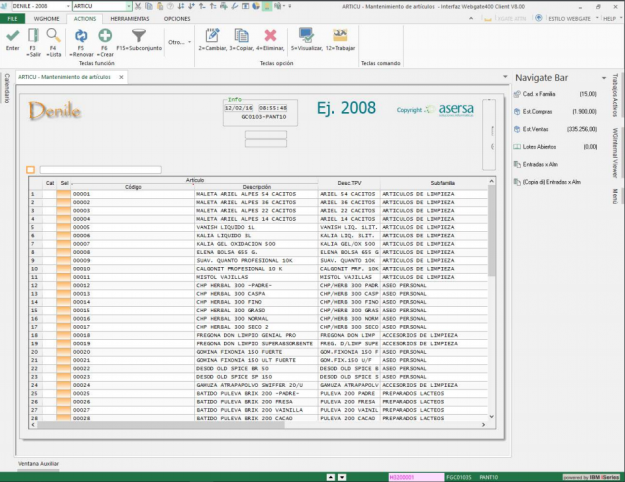The height and width of the screenshot is (482, 625).
Task: Select the Sel box for article 00010
Action: (x=64, y=268)
